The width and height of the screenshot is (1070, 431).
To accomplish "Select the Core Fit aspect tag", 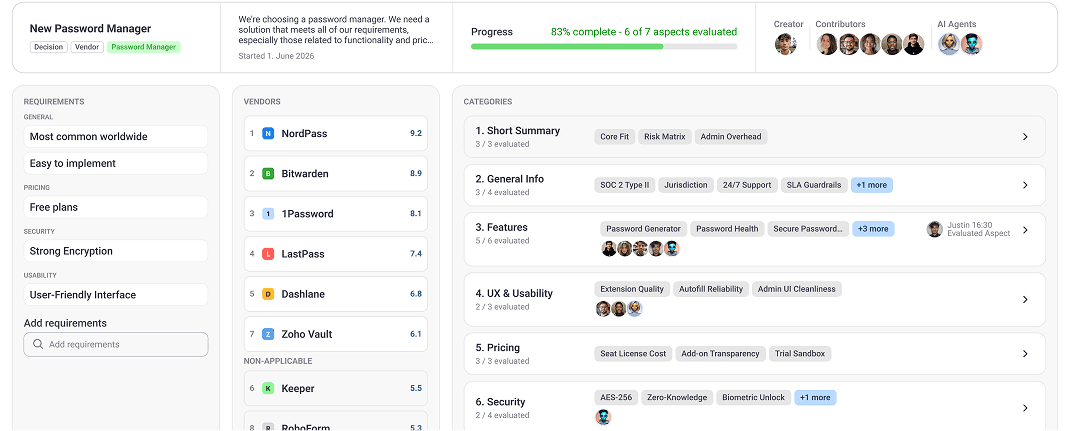I will (614, 136).
